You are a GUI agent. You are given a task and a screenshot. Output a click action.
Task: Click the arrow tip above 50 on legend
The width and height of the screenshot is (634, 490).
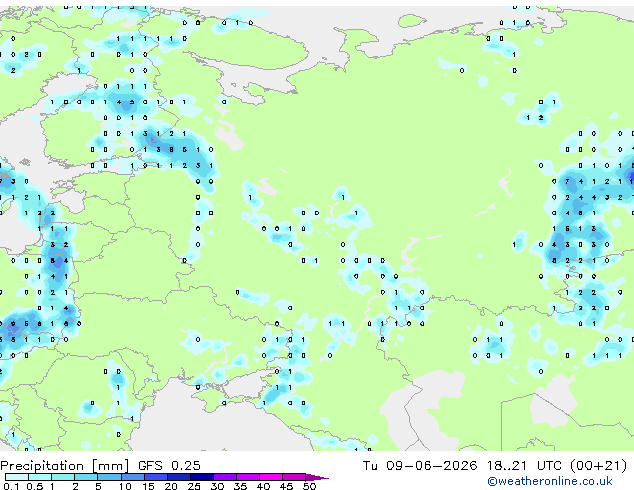coord(317,477)
